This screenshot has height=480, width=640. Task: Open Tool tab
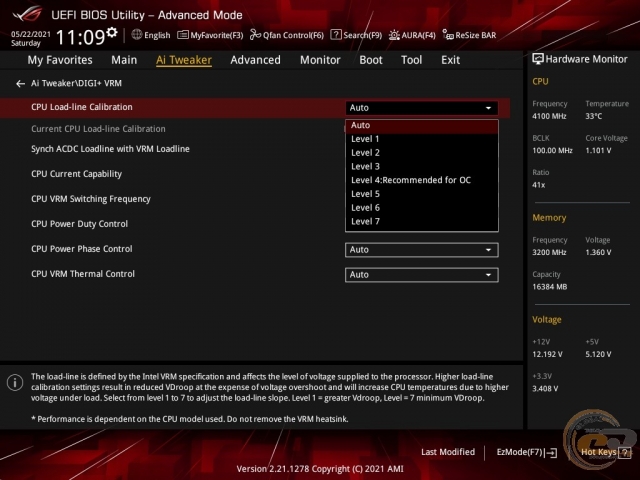click(x=411, y=60)
